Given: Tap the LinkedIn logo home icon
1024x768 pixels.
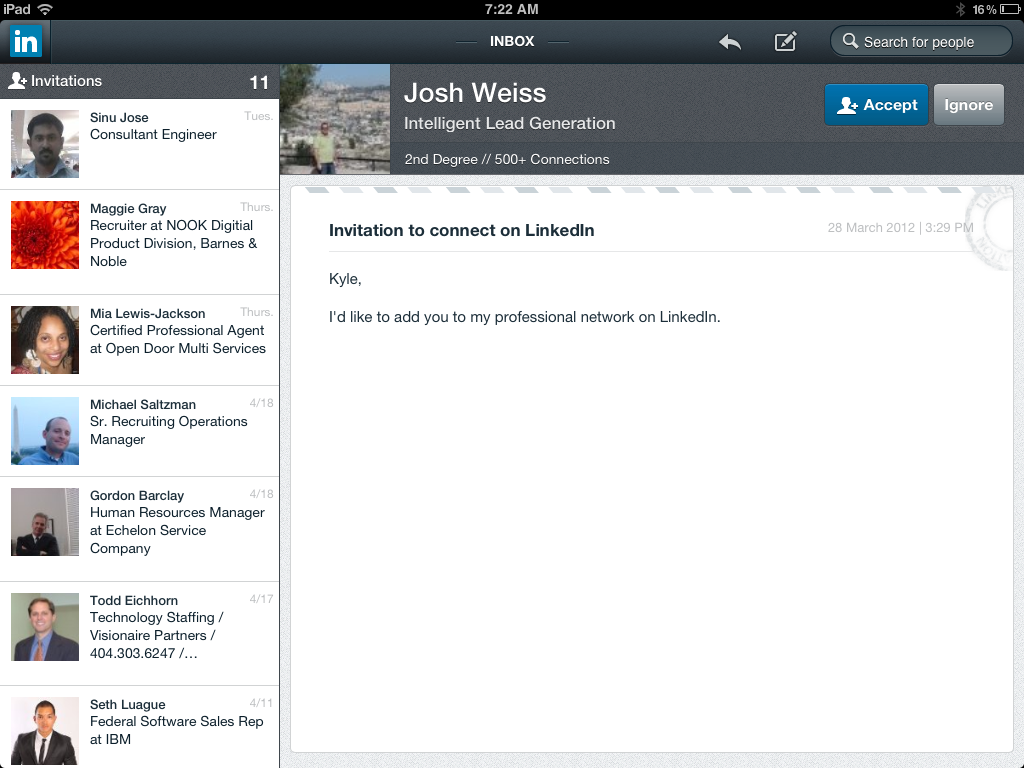Looking at the screenshot, I should click(26, 42).
